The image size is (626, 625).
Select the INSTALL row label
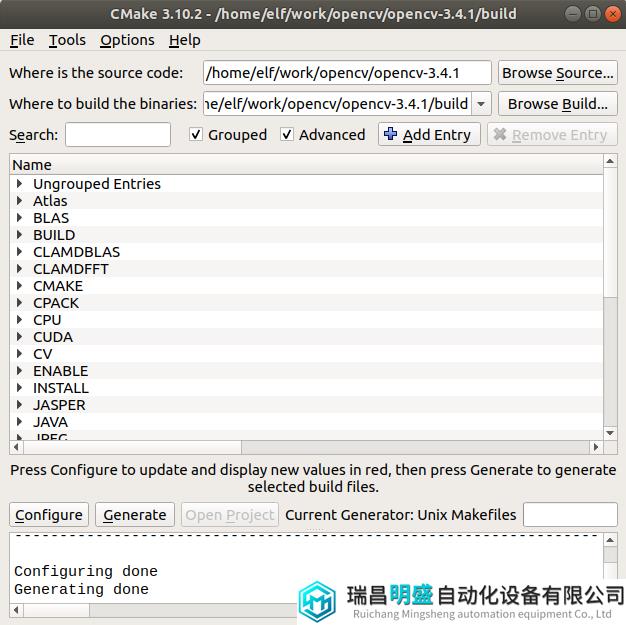click(61, 388)
